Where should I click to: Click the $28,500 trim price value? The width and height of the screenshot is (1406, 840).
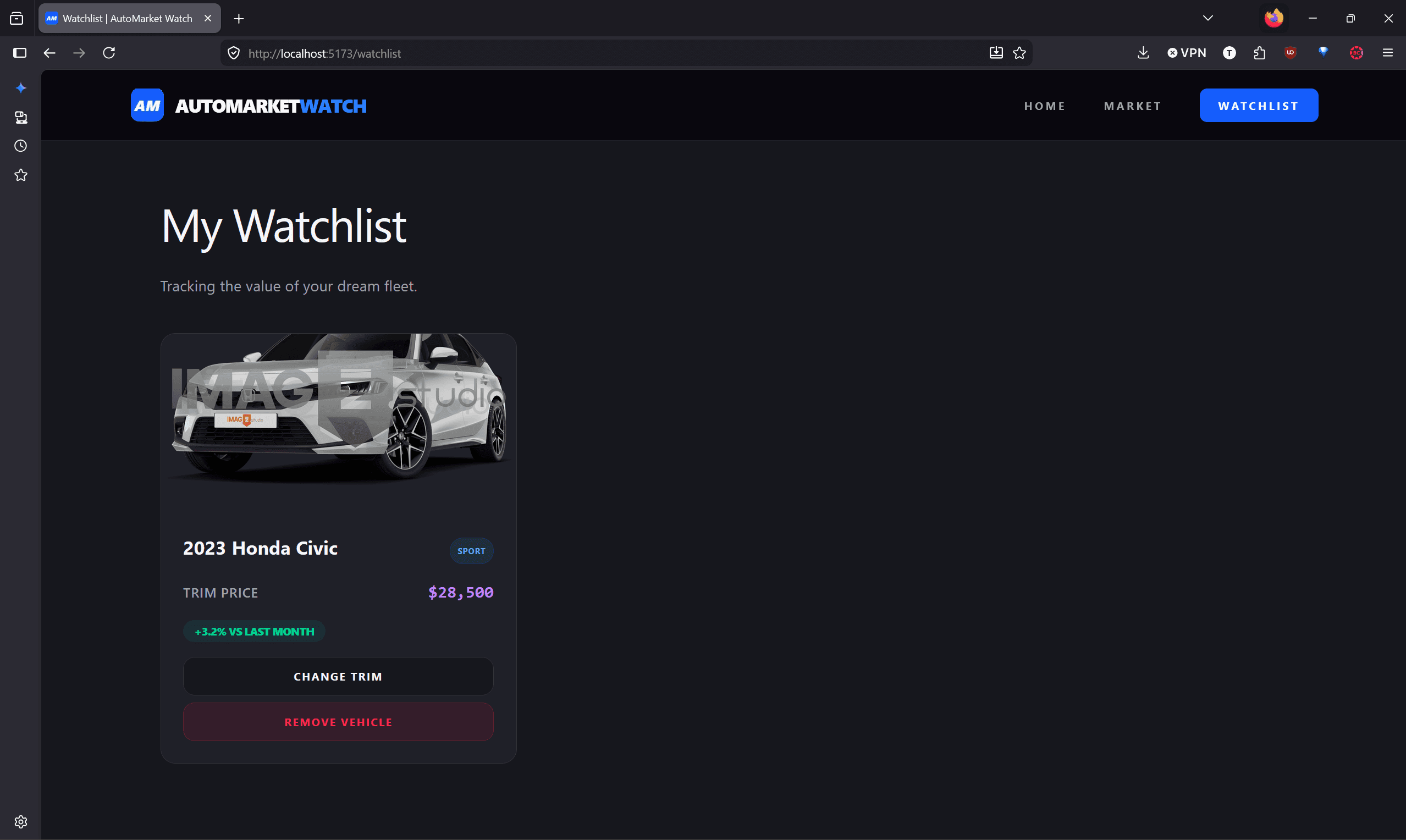(x=460, y=592)
